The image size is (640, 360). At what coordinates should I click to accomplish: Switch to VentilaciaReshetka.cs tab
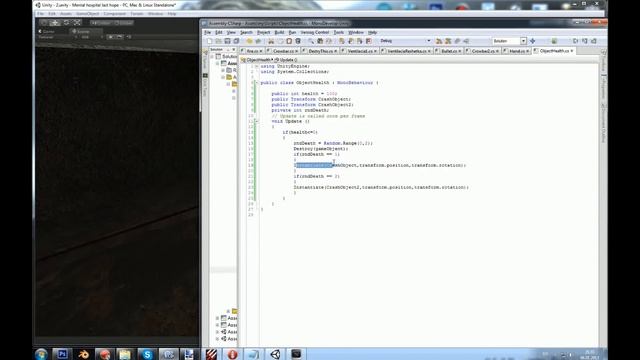coord(407,51)
